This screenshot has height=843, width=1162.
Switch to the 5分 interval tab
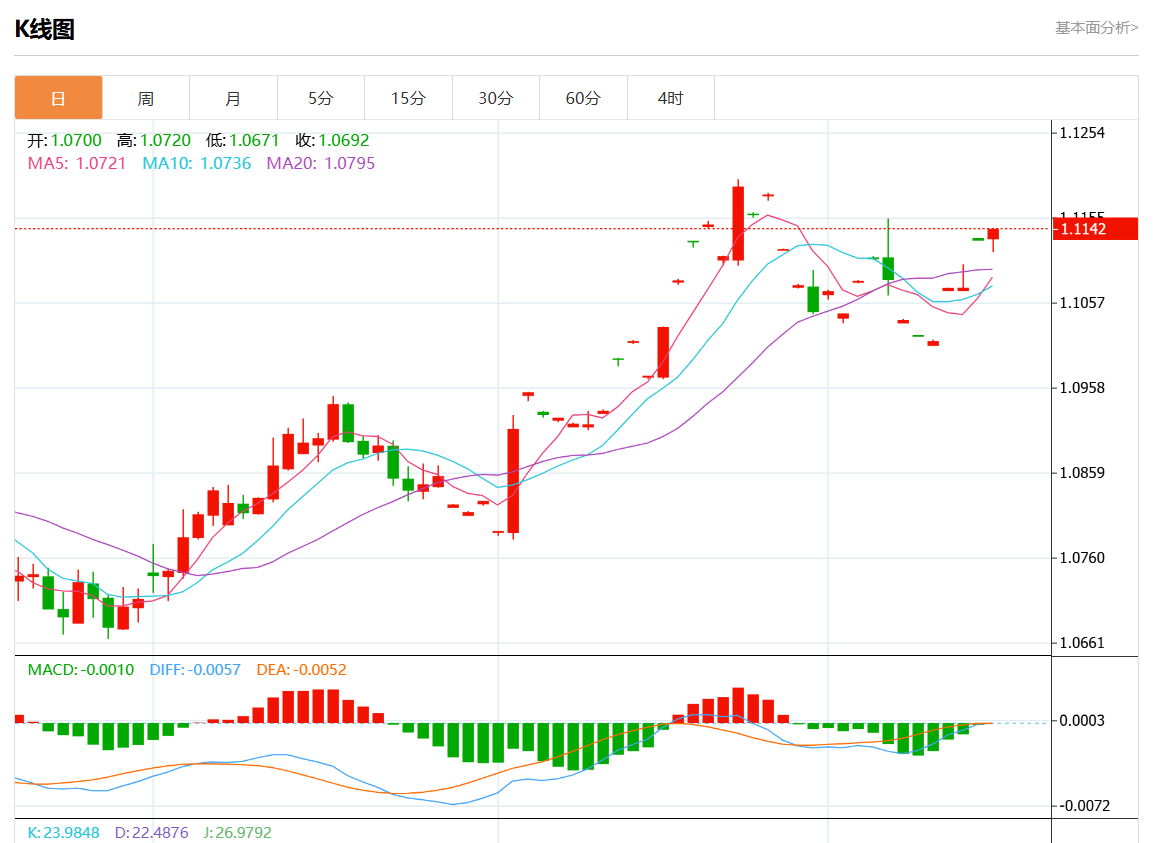tap(321, 98)
